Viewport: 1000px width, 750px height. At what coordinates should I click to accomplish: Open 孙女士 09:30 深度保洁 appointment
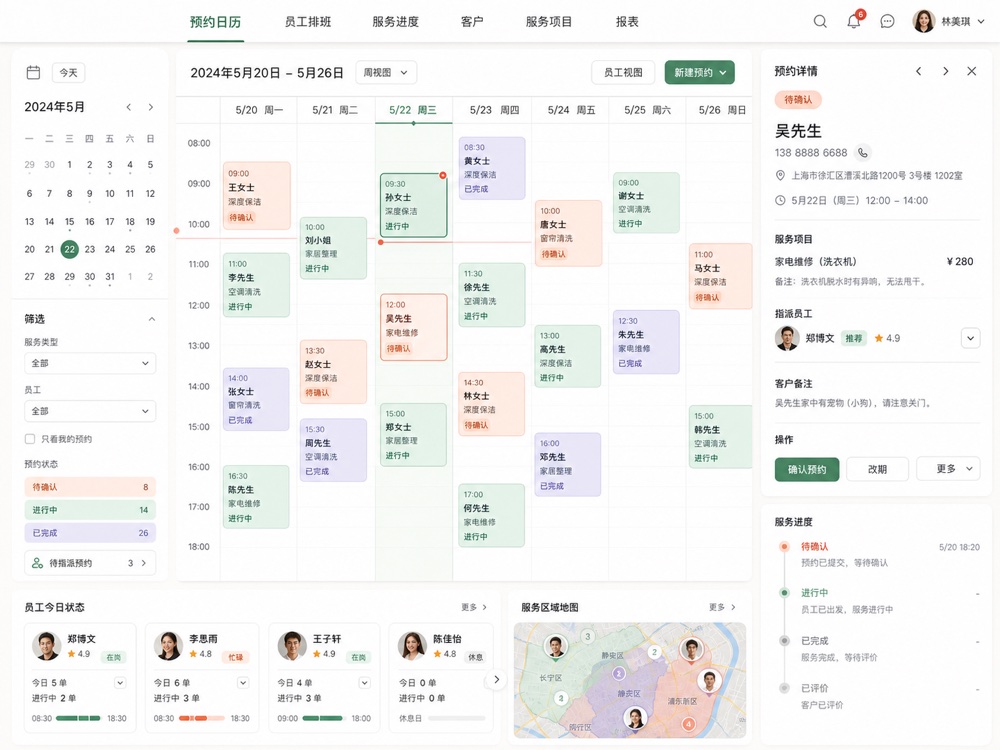coord(414,205)
